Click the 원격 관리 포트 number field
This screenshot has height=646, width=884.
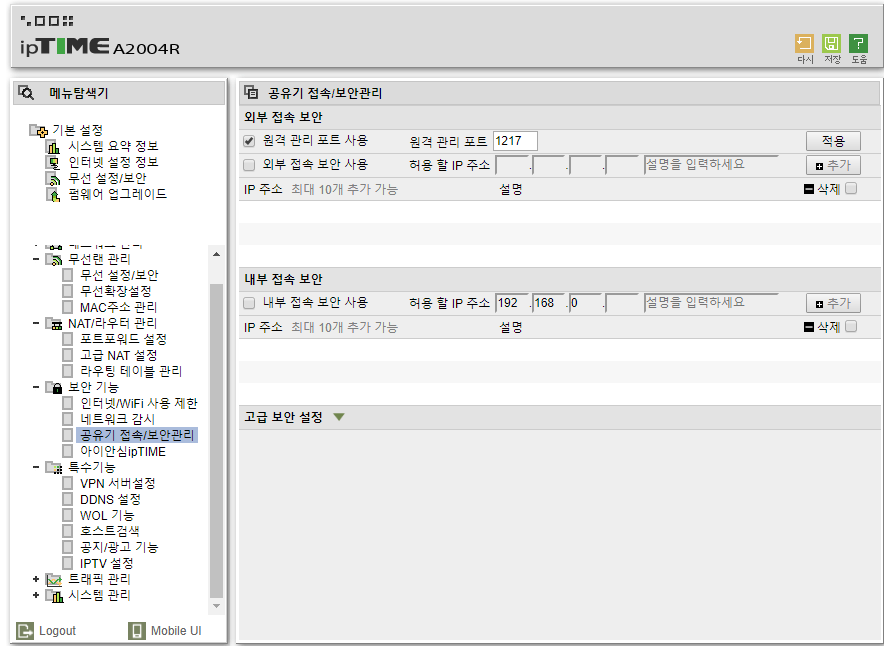click(515, 141)
